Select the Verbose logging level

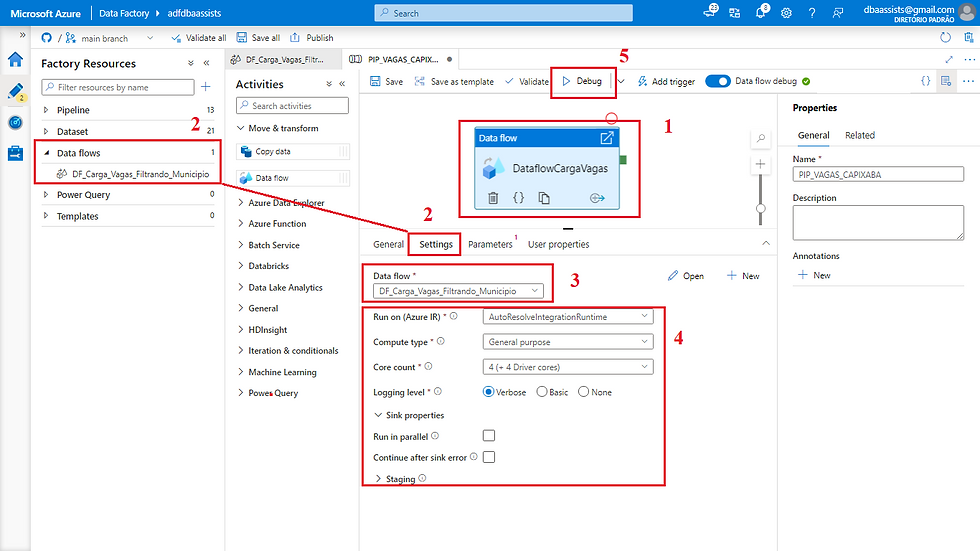(x=489, y=392)
